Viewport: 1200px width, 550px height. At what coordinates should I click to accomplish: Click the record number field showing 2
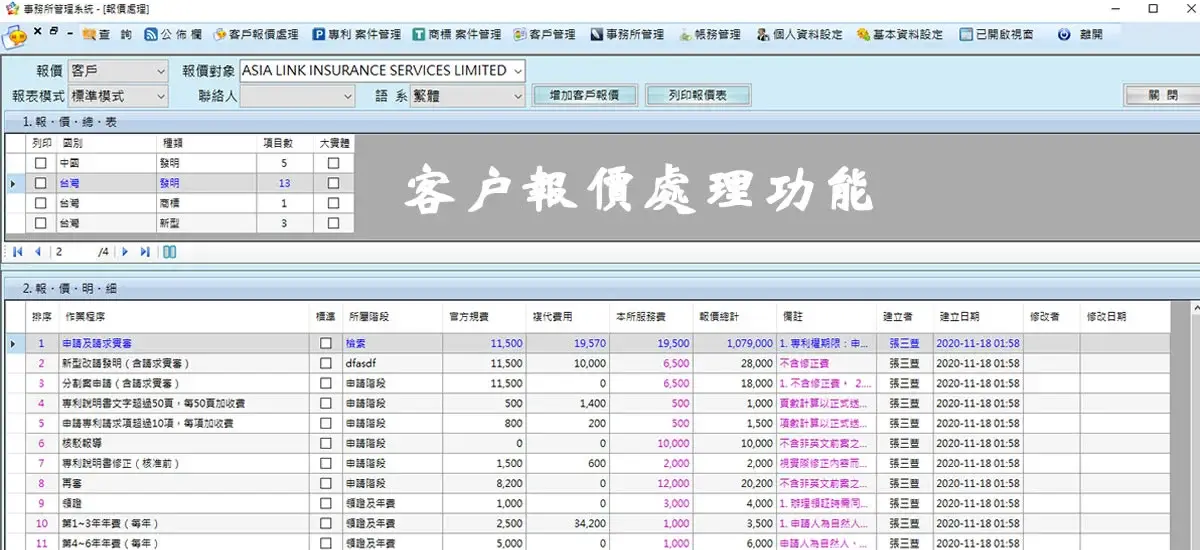[73, 252]
